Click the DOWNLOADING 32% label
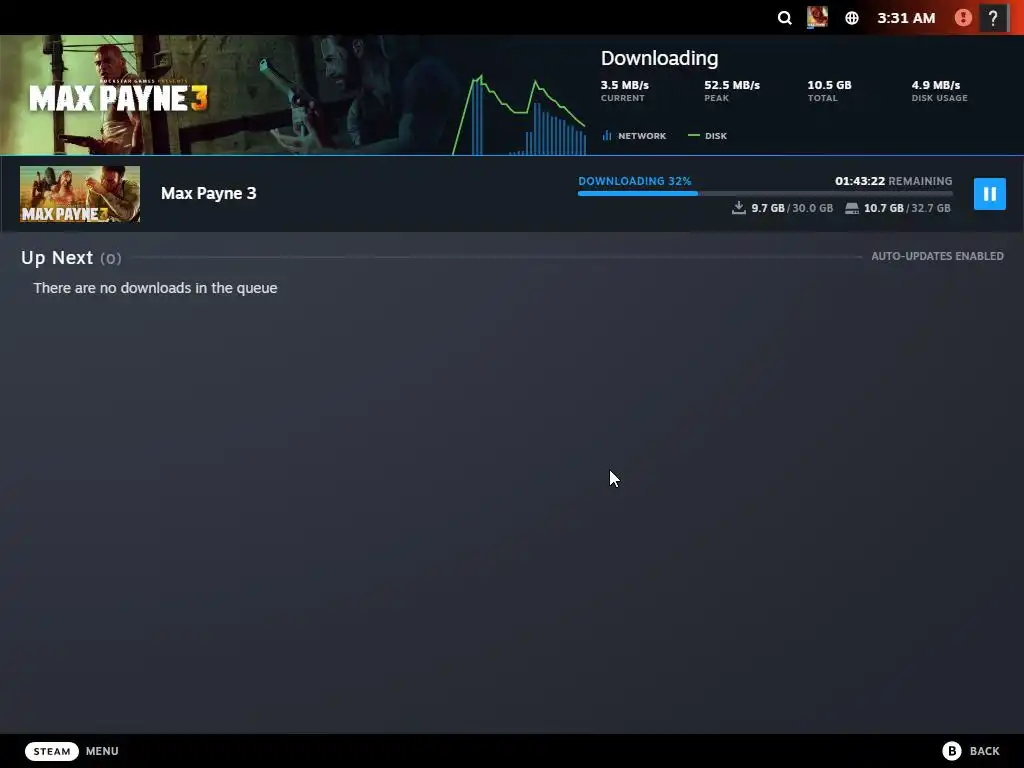The height and width of the screenshot is (768, 1024). (635, 181)
